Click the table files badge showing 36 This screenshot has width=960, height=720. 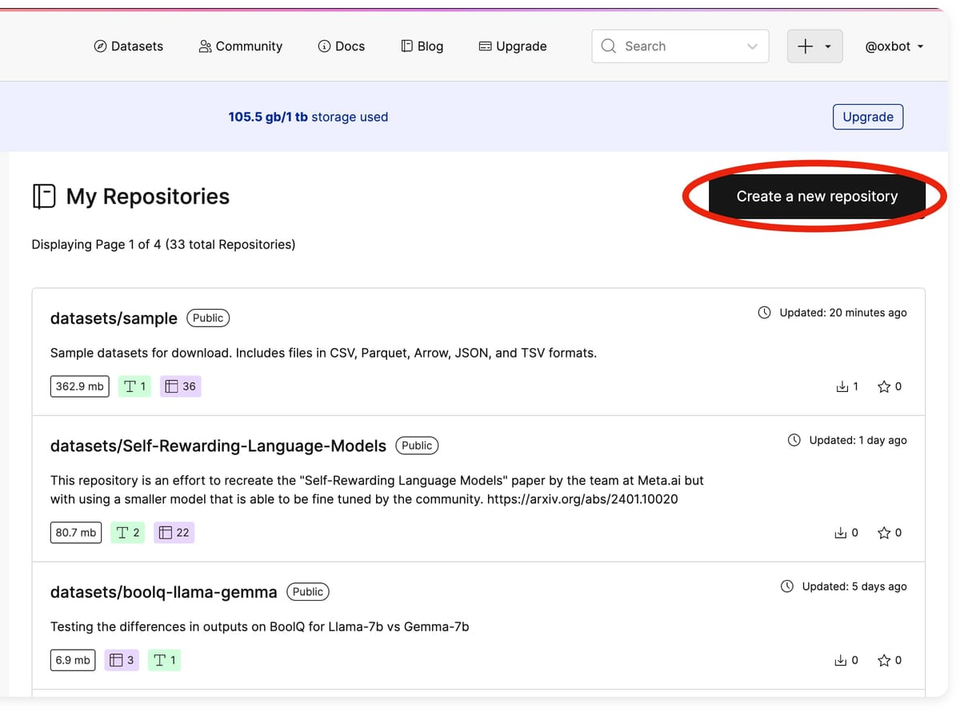(180, 386)
